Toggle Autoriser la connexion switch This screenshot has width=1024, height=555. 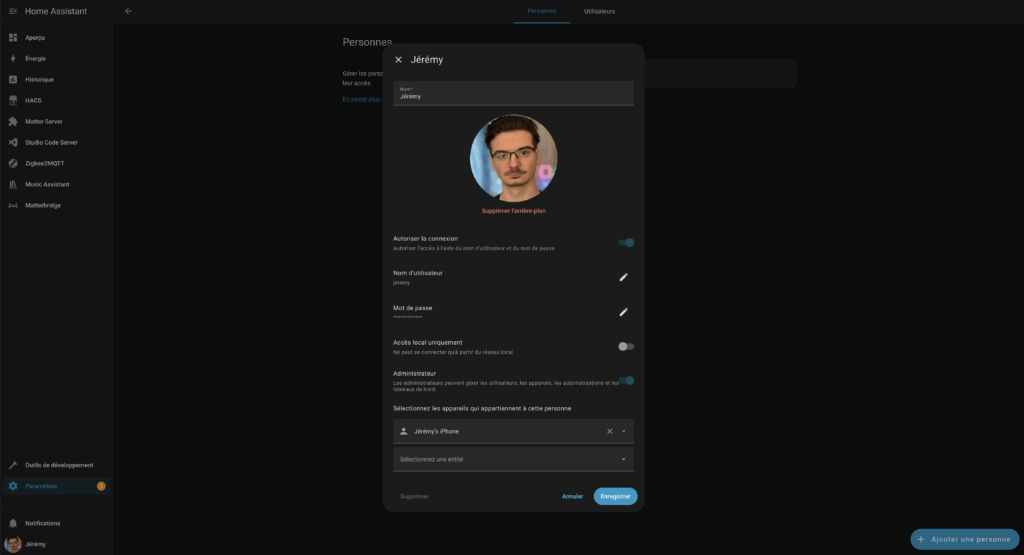tap(626, 242)
